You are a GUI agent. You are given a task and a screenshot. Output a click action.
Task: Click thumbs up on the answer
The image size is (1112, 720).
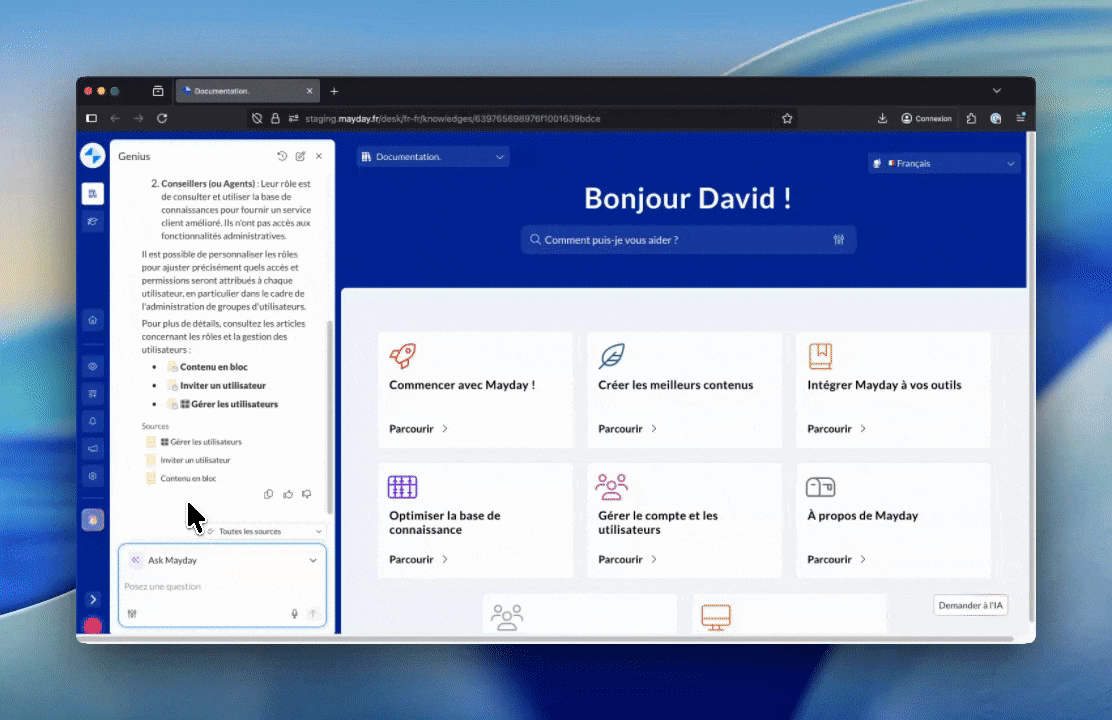click(x=288, y=494)
